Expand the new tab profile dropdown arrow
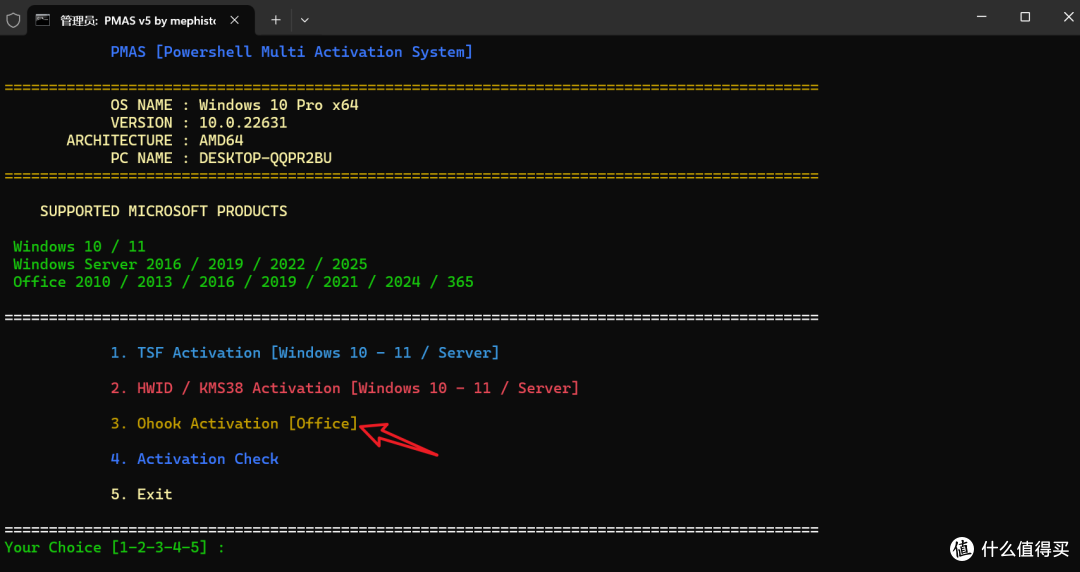Viewport: 1080px width, 572px height. coord(304,20)
